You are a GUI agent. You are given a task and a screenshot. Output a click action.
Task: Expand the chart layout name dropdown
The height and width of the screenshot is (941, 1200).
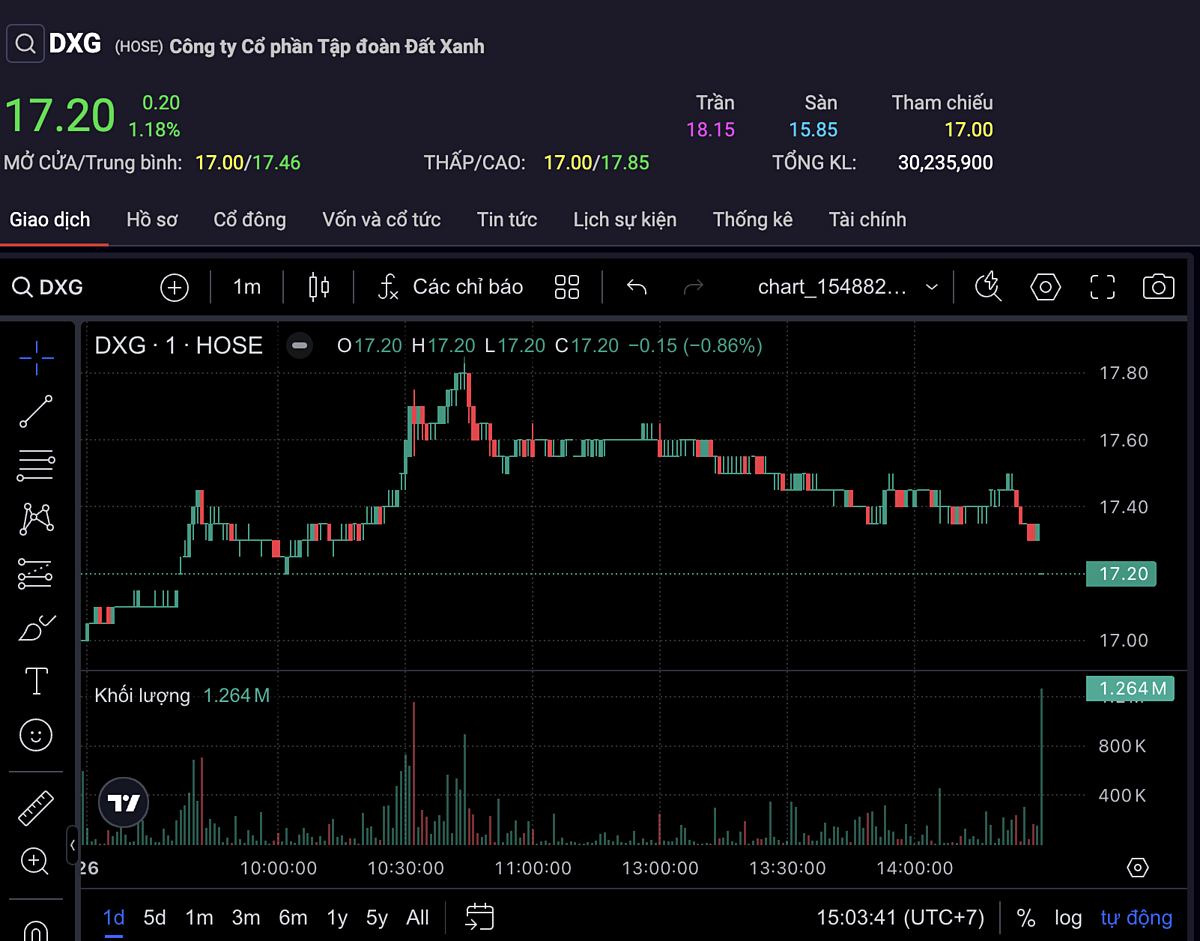tap(847, 288)
